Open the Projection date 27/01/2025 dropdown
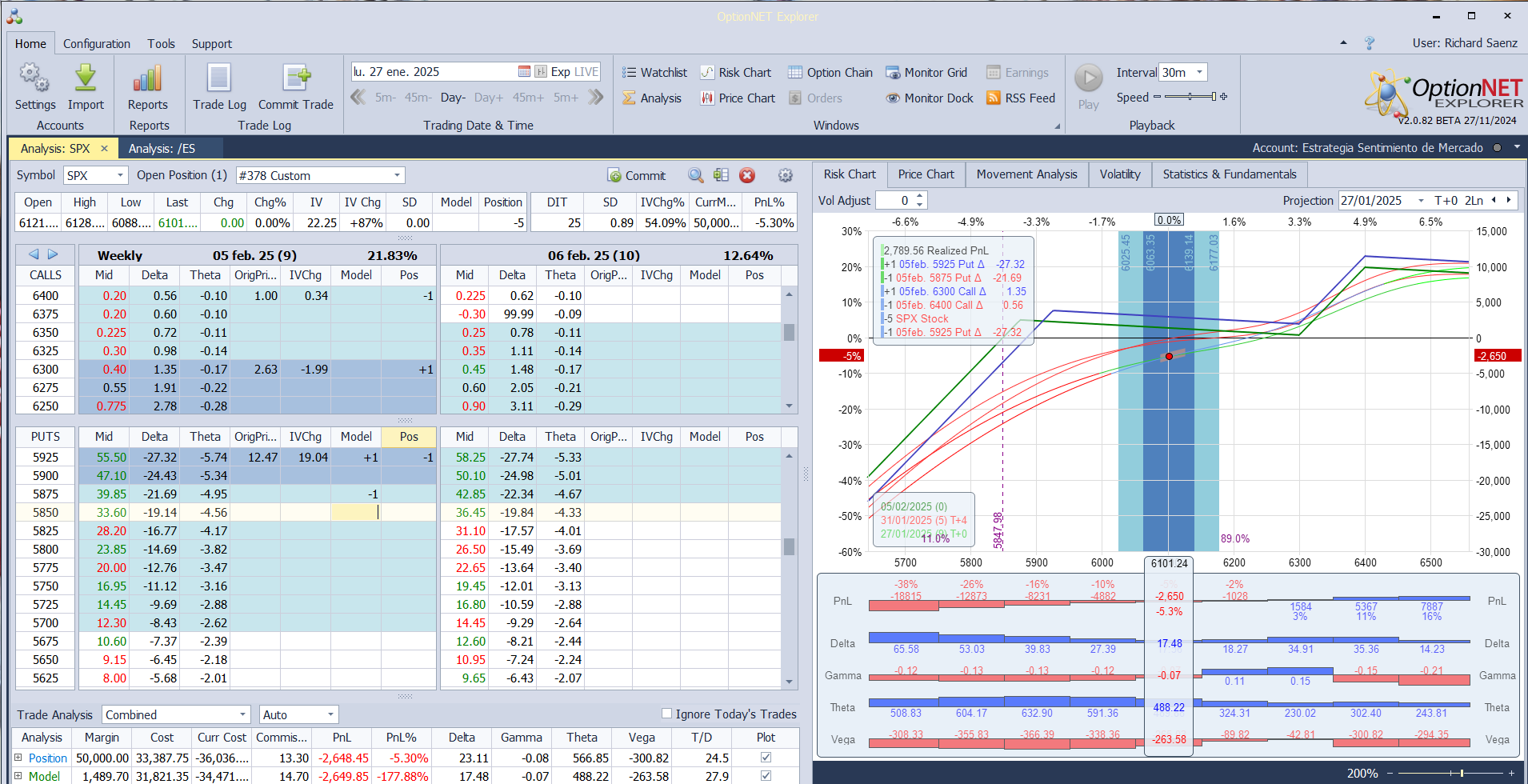Screen dimensions: 1528x784 (x=1421, y=201)
